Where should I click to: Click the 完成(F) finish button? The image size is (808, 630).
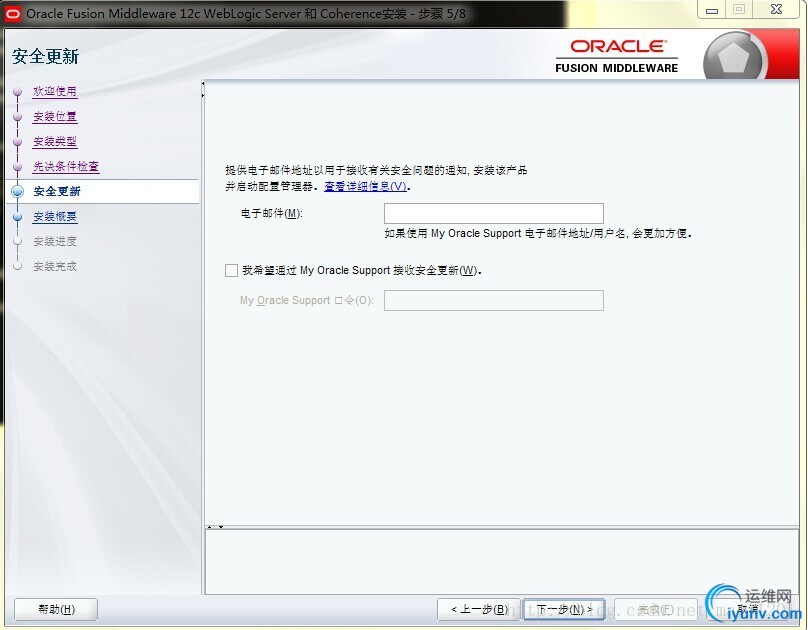655,609
